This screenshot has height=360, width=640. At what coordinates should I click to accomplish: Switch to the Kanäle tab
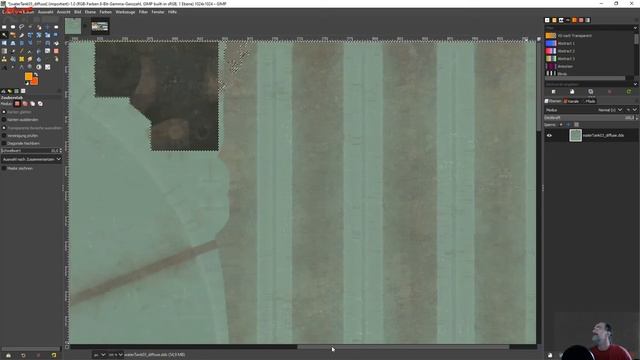pos(571,101)
